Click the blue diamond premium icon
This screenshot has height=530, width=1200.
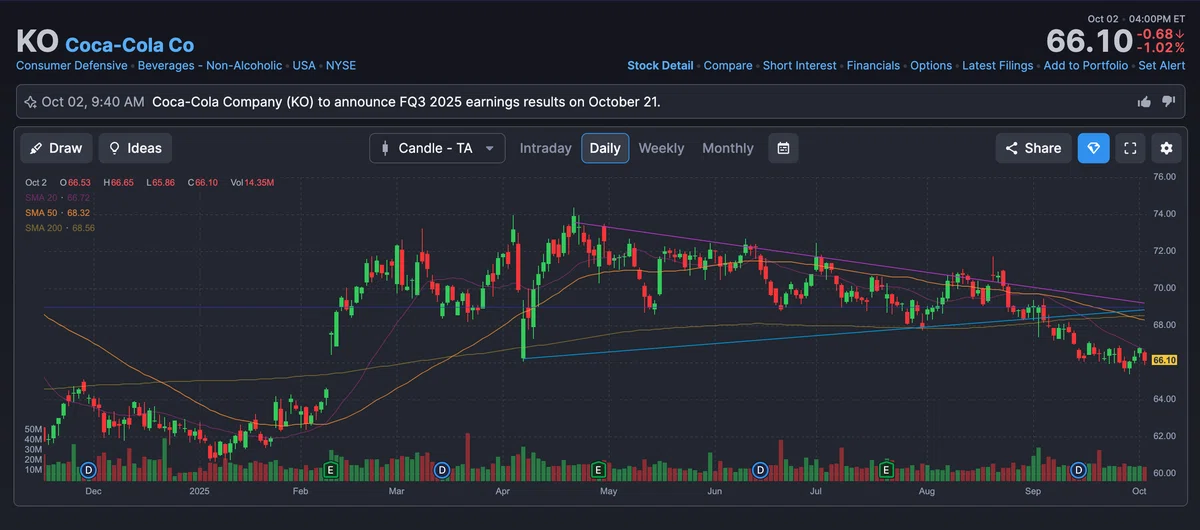click(x=1094, y=148)
